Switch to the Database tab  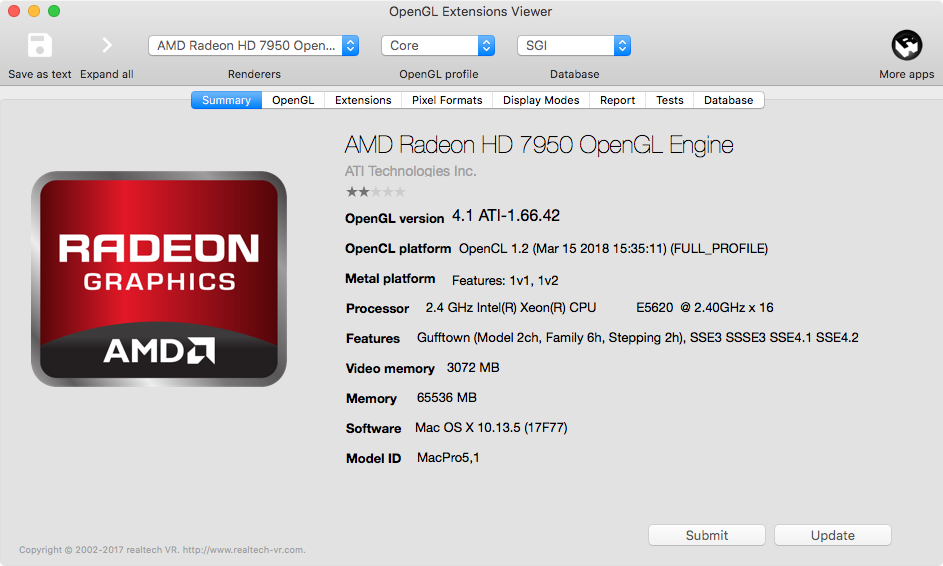(x=728, y=100)
